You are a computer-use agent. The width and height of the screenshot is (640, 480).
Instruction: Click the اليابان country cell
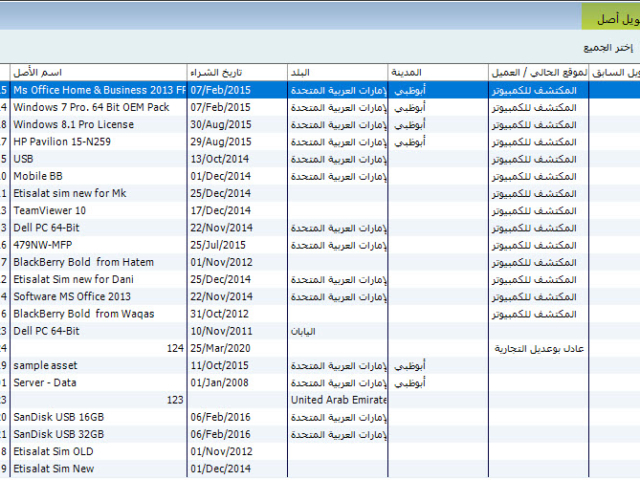pos(303,331)
